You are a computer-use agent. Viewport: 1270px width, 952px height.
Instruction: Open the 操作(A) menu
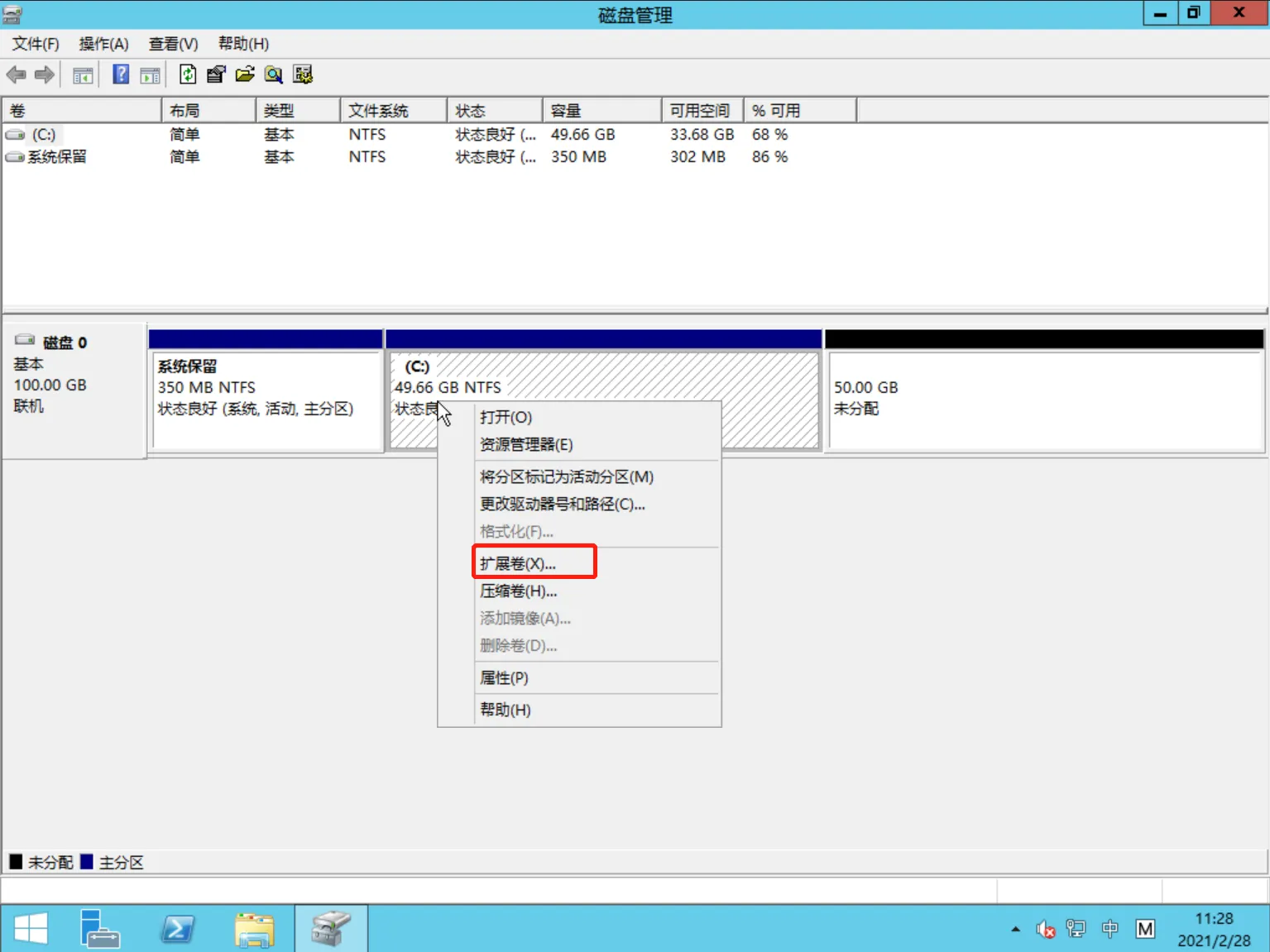103,43
